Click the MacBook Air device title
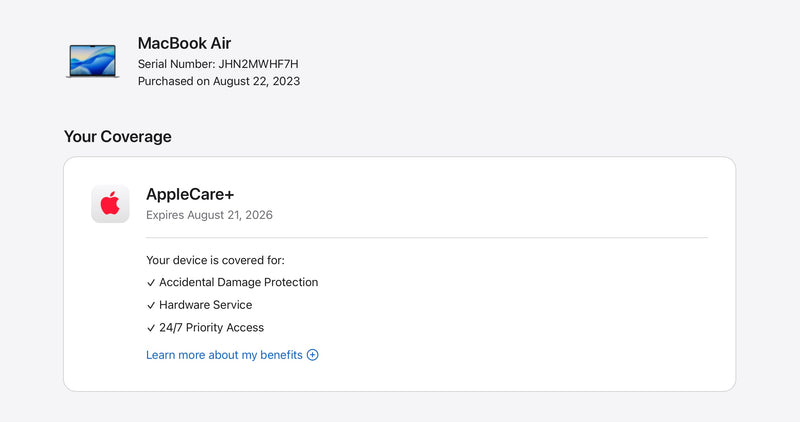Screen dimensions: 800x422 click(184, 43)
